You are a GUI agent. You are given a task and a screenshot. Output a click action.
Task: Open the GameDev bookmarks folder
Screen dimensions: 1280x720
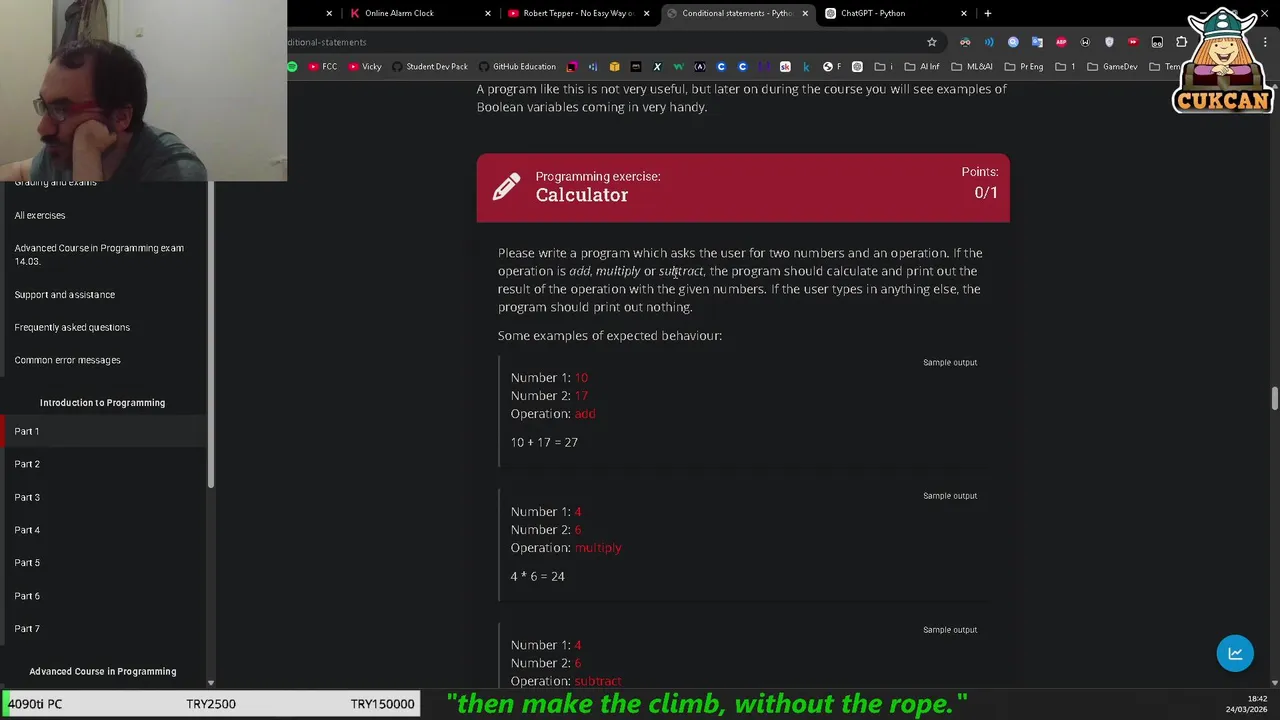(x=1111, y=67)
